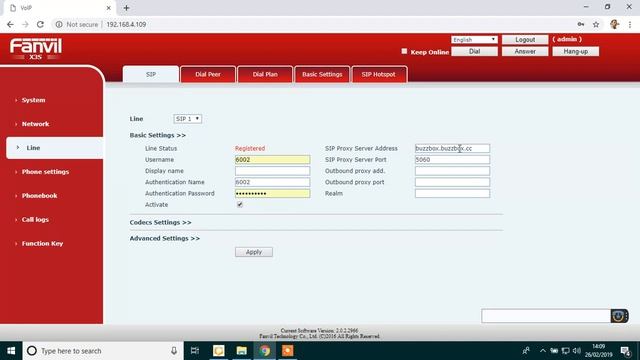The width and height of the screenshot is (640, 360).
Task: Click the Windows search box
Action: (x=103, y=351)
